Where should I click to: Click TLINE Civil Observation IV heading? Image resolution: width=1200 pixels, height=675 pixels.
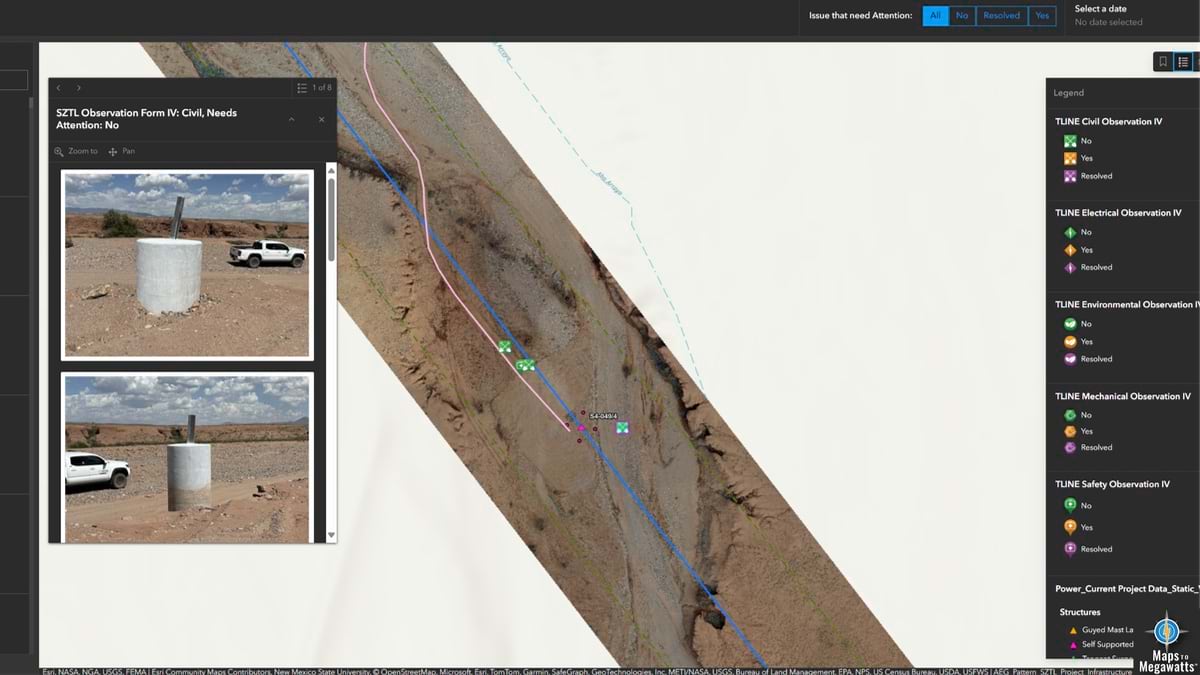pos(1108,122)
